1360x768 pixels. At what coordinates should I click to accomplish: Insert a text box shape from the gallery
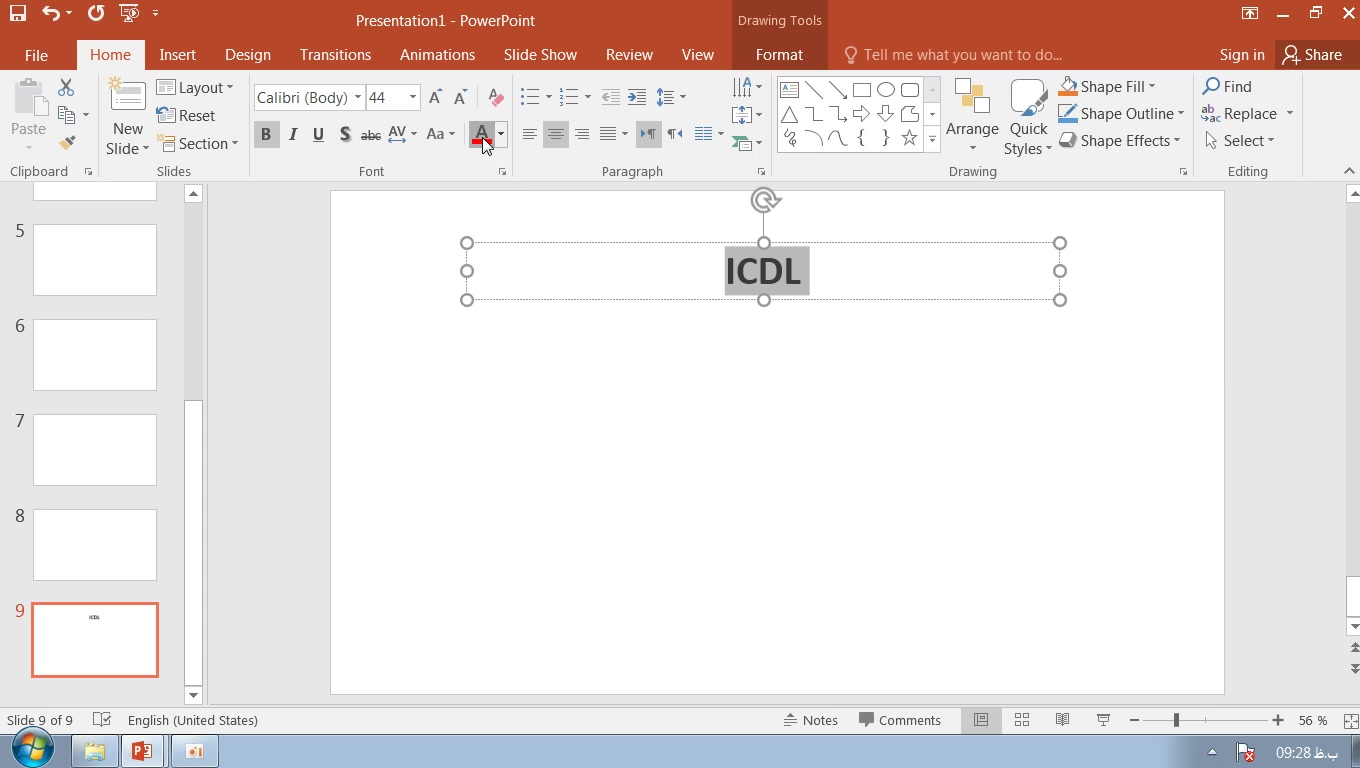coord(790,90)
